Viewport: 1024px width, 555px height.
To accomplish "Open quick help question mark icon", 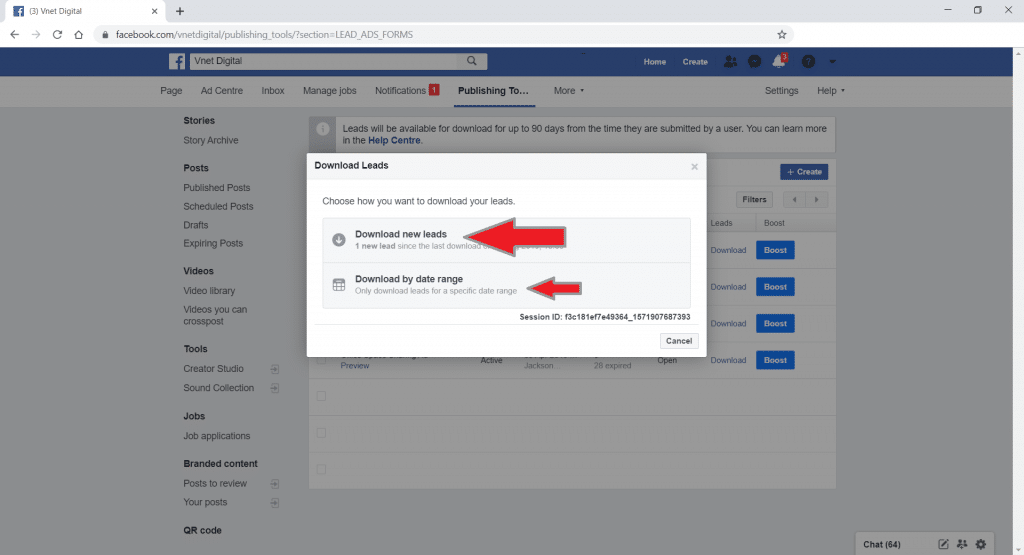I will 808,61.
